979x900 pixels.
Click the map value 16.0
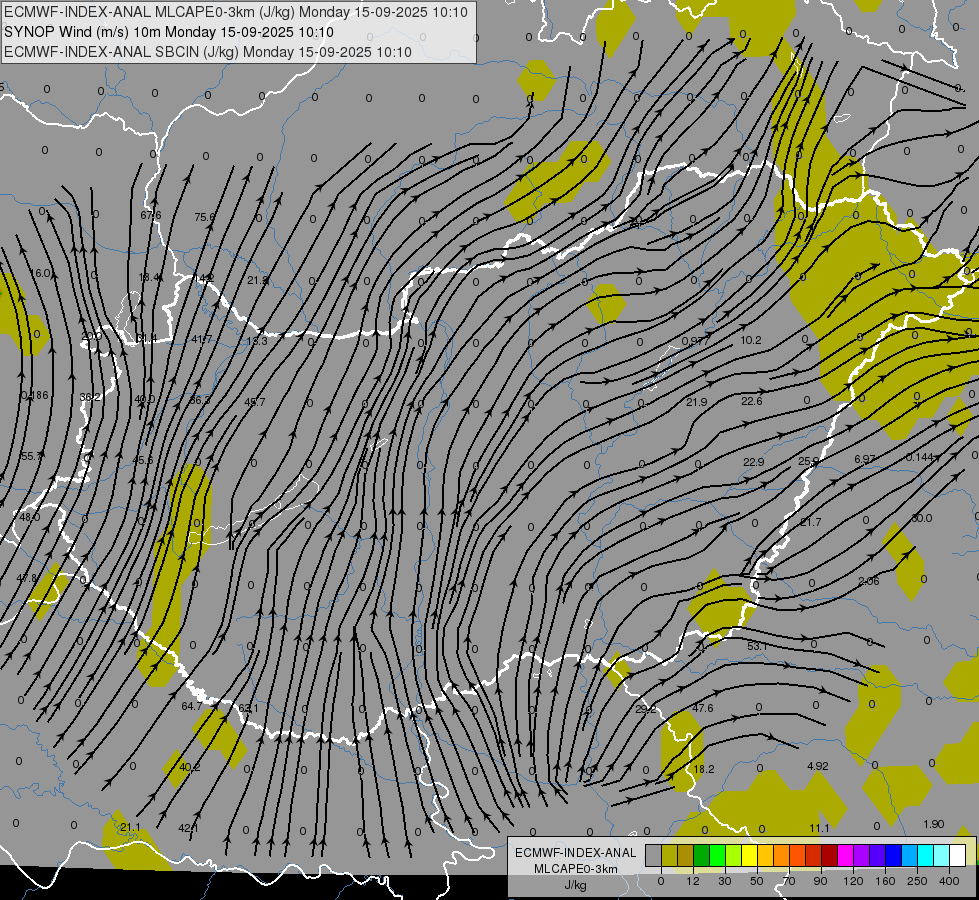coord(40,274)
